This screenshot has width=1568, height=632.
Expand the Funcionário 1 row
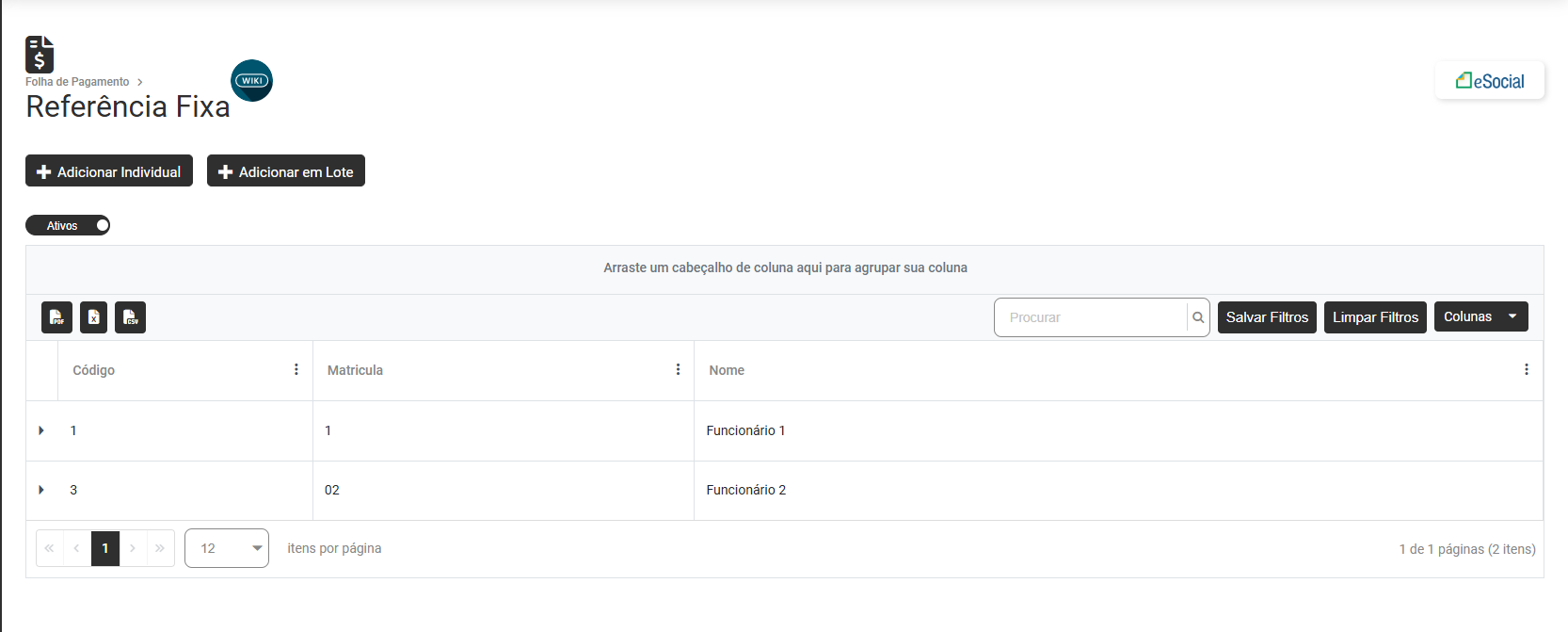coord(41,430)
